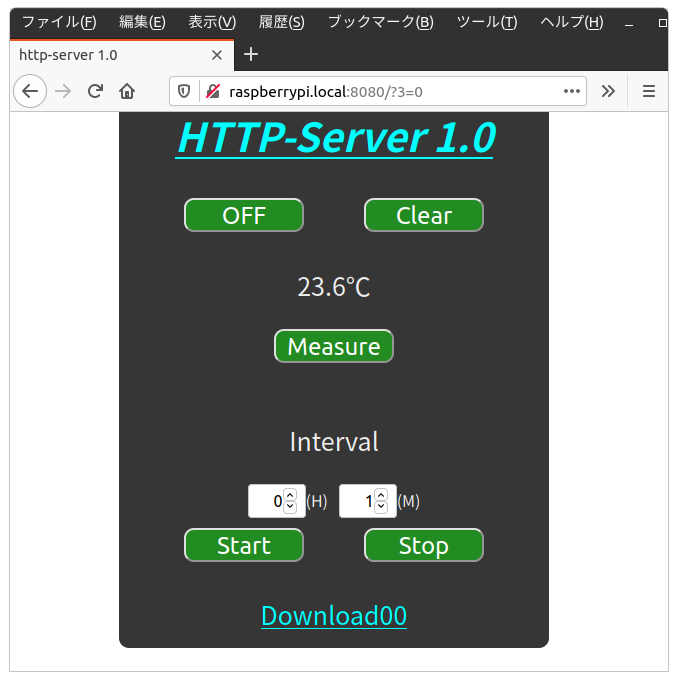Click the tracking protection shield icon
The image size is (678, 681).
click(x=184, y=91)
